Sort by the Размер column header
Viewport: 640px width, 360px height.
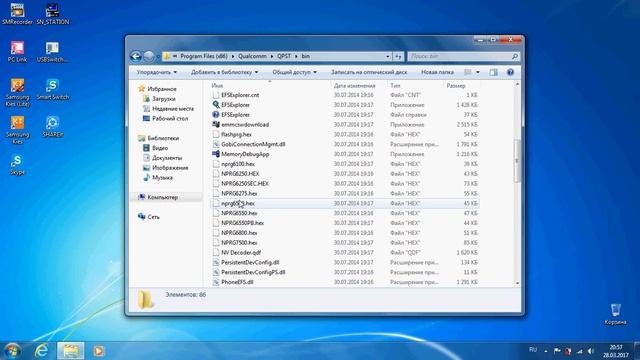pos(456,86)
